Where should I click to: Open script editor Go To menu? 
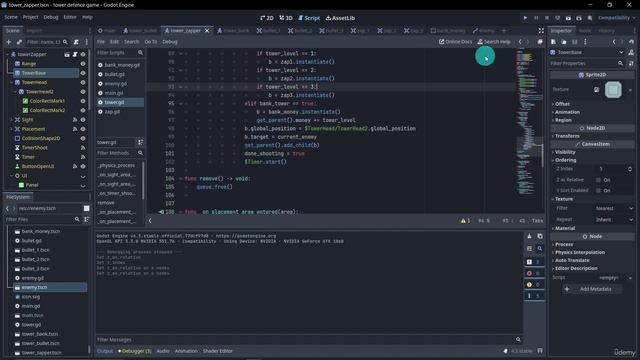[151, 42]
